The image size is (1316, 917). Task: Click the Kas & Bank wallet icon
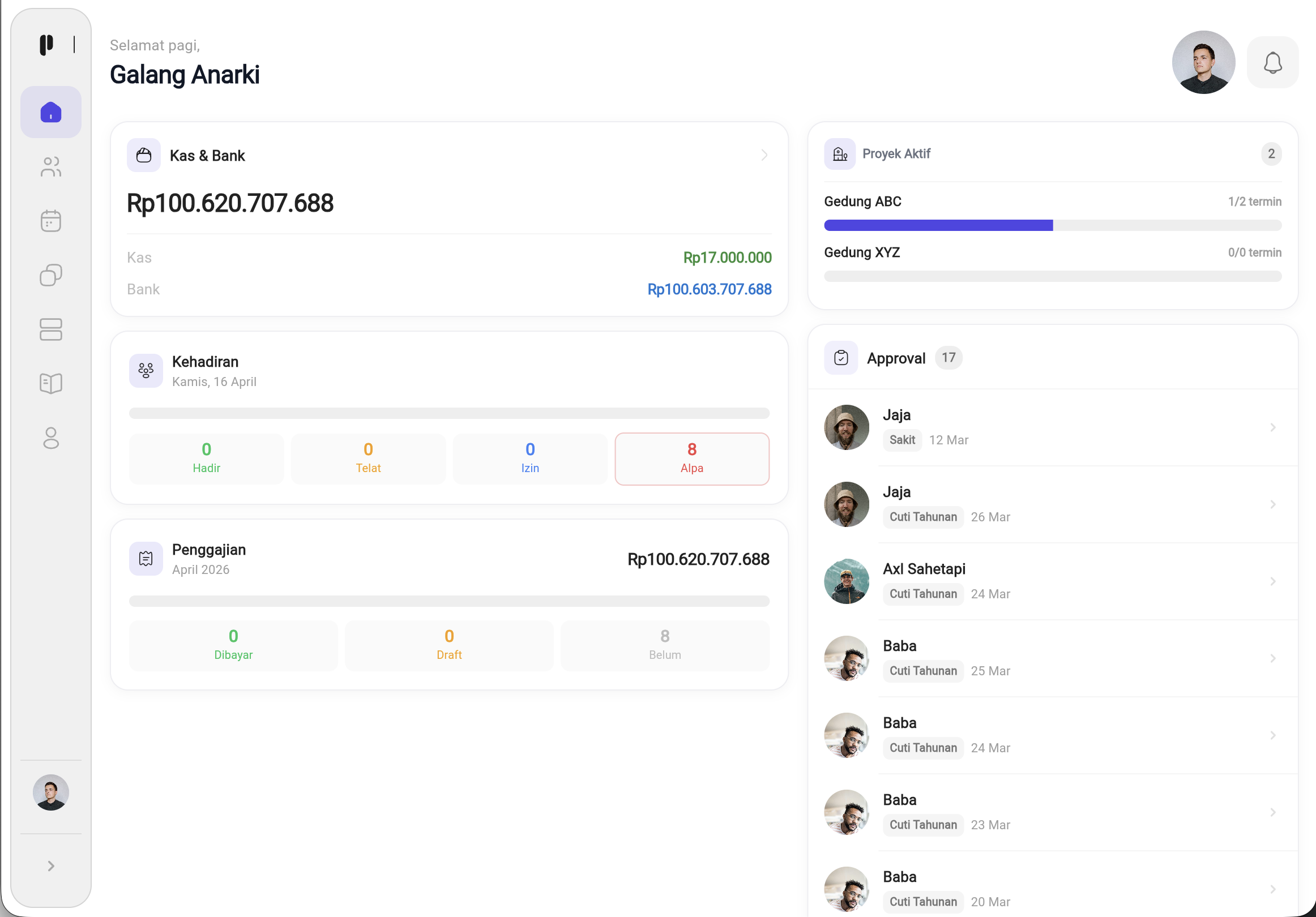tap(144, 155)
